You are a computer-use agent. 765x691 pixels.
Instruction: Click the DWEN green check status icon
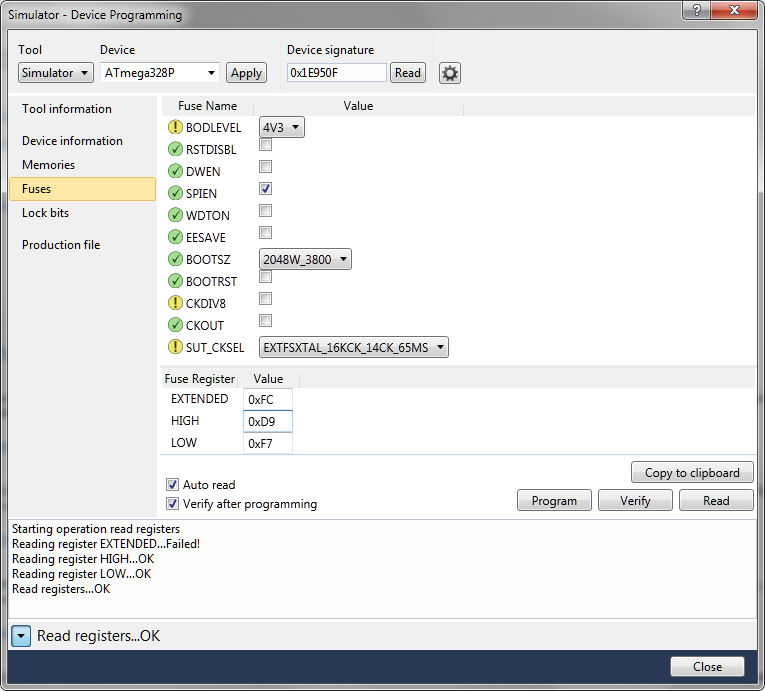[175, 171]
